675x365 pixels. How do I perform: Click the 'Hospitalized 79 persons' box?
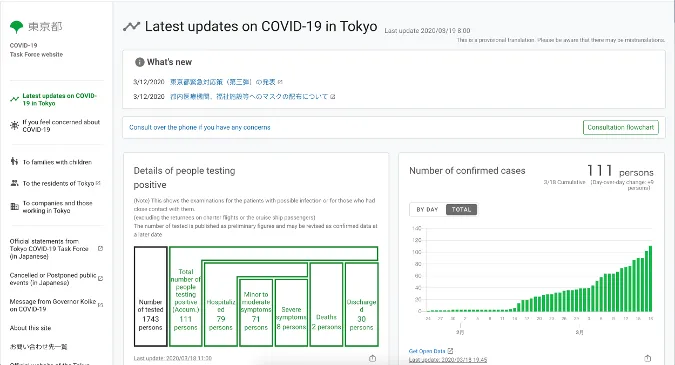coord(220,304)
